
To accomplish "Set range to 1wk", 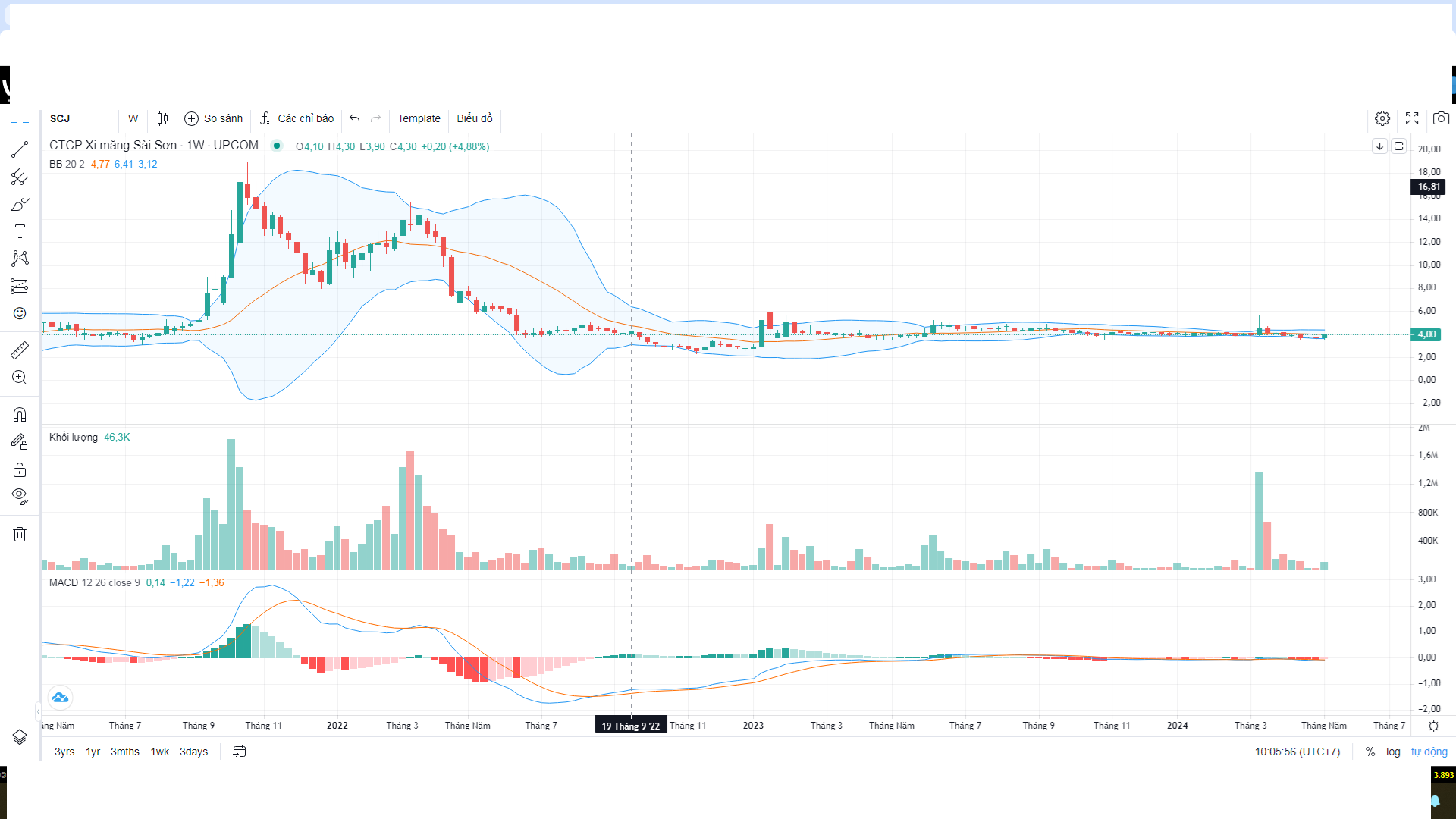I will 160,752.
